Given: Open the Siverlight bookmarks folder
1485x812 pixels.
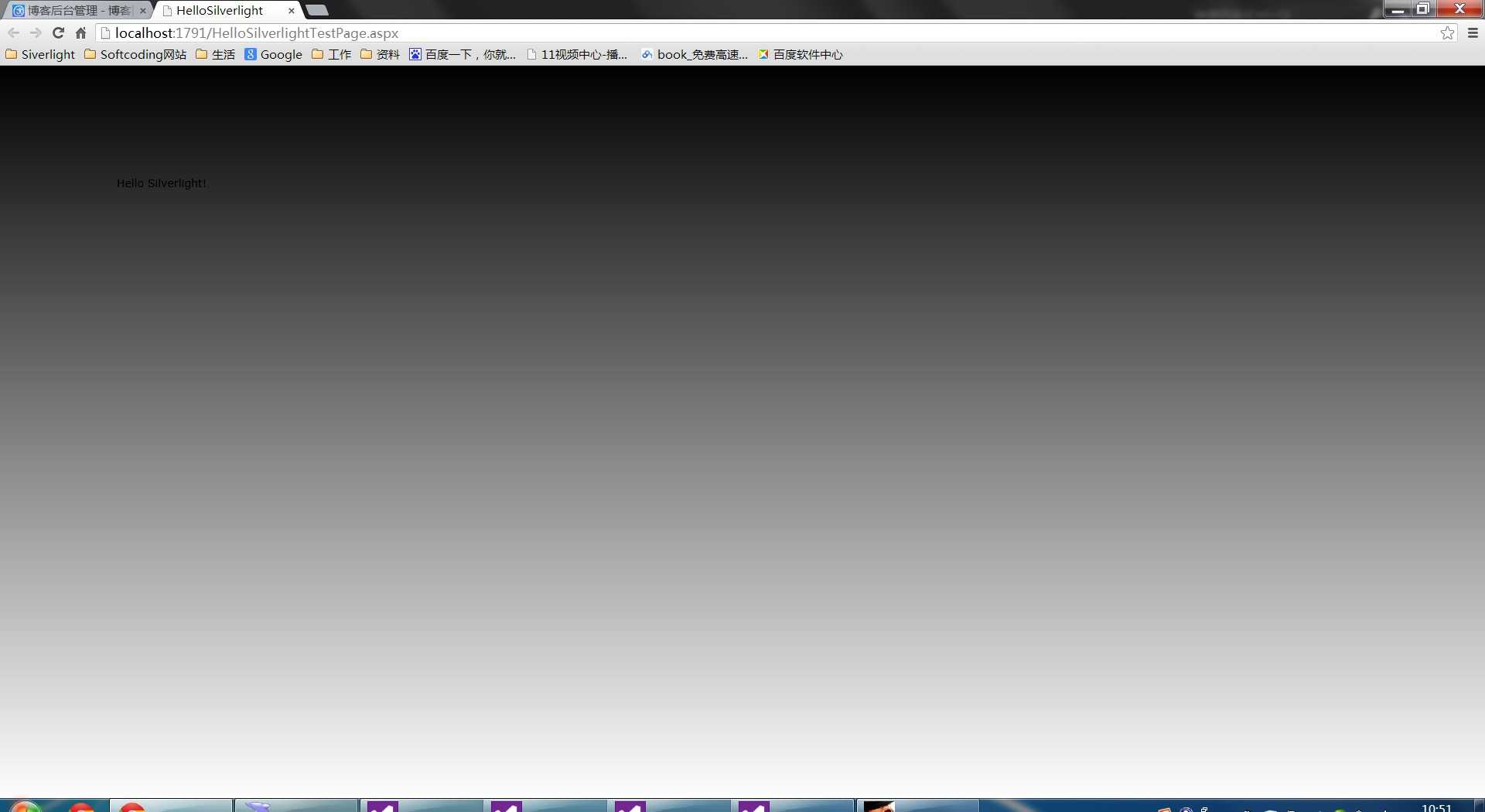Looking at the screenshot, I should pos(40,54).
